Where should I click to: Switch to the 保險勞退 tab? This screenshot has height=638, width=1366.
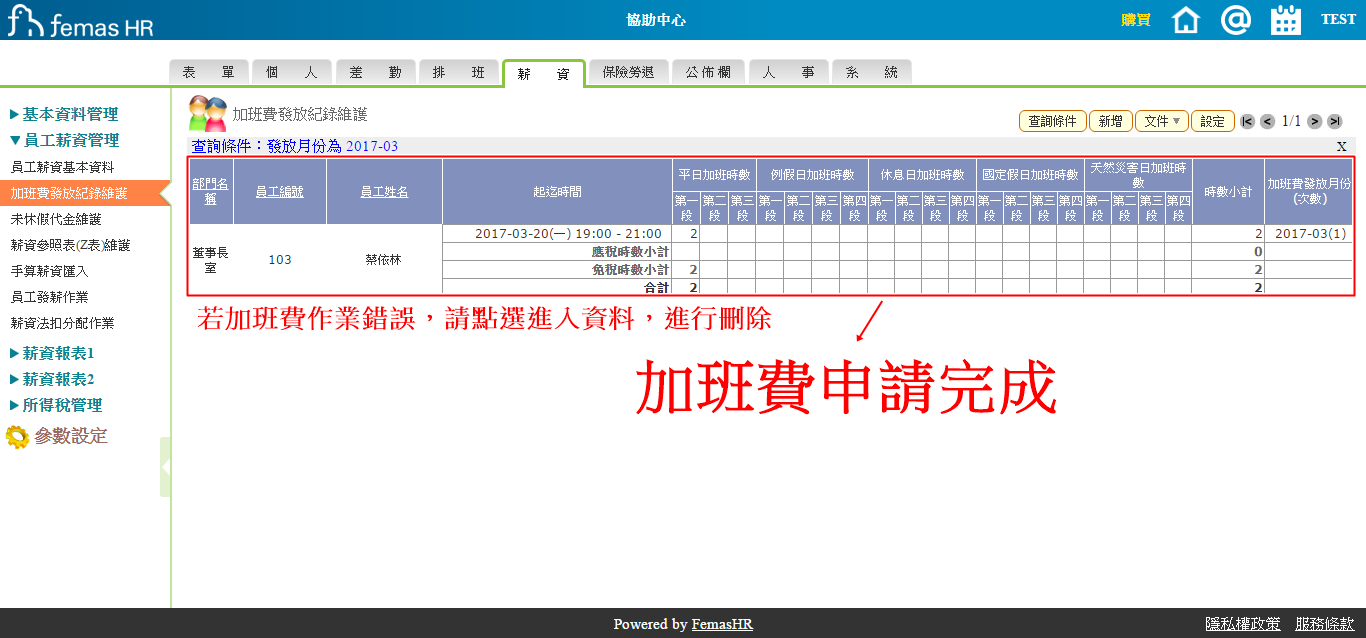click(x=628, y=72)
